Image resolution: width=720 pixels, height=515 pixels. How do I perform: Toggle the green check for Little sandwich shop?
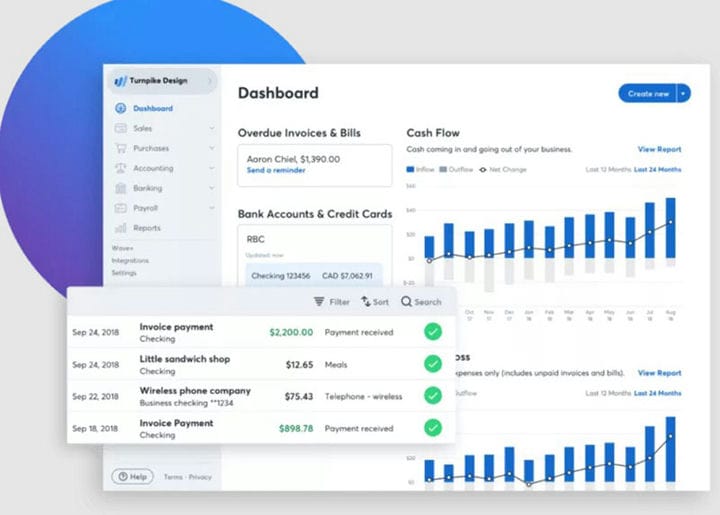433,364
